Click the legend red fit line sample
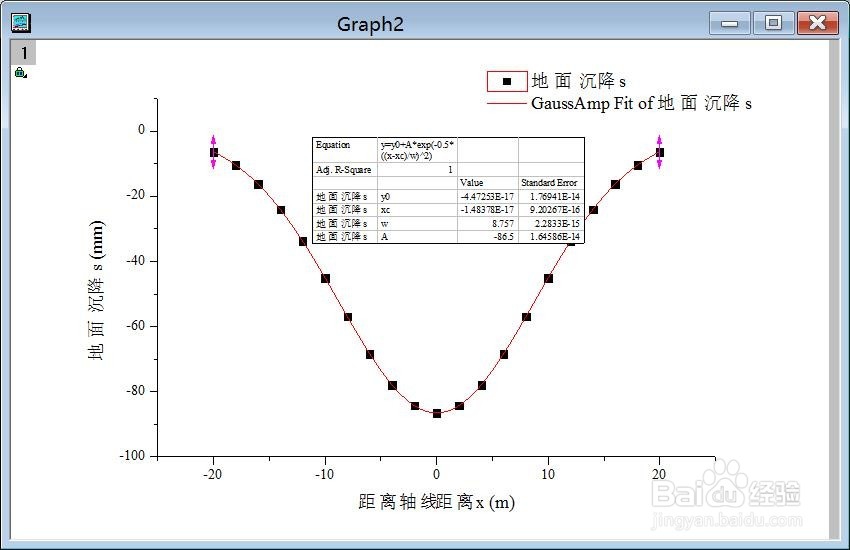 [x=507, y=103]
